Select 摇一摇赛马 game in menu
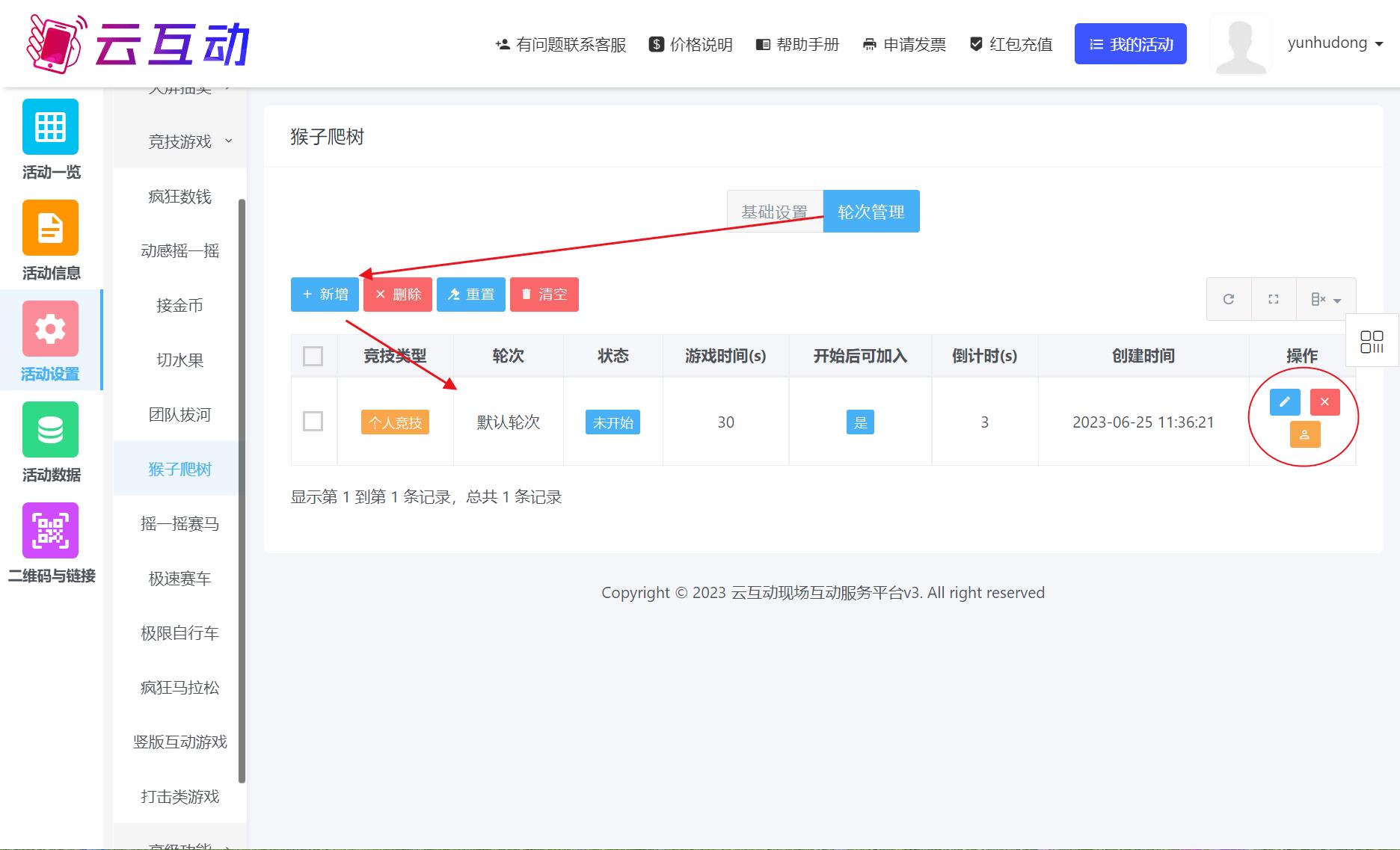The image size is (1400, 850). click(x=180, y=524)
